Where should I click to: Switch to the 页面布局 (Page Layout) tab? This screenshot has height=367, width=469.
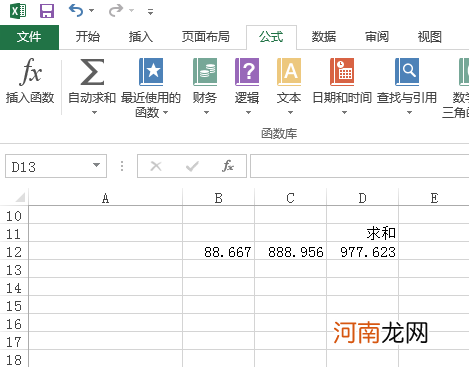coord(206,37)
